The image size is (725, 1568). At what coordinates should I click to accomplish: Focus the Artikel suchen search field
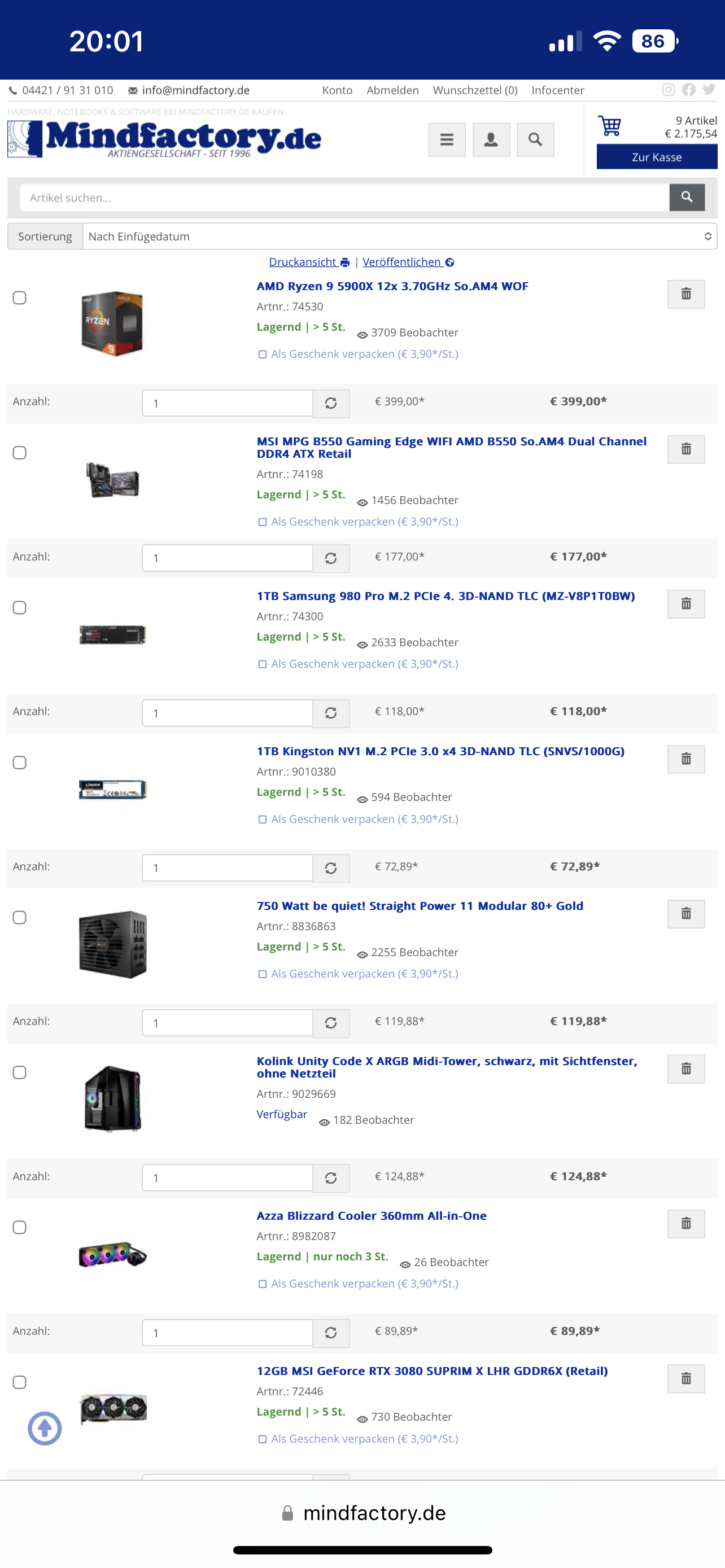click(344, 198)
